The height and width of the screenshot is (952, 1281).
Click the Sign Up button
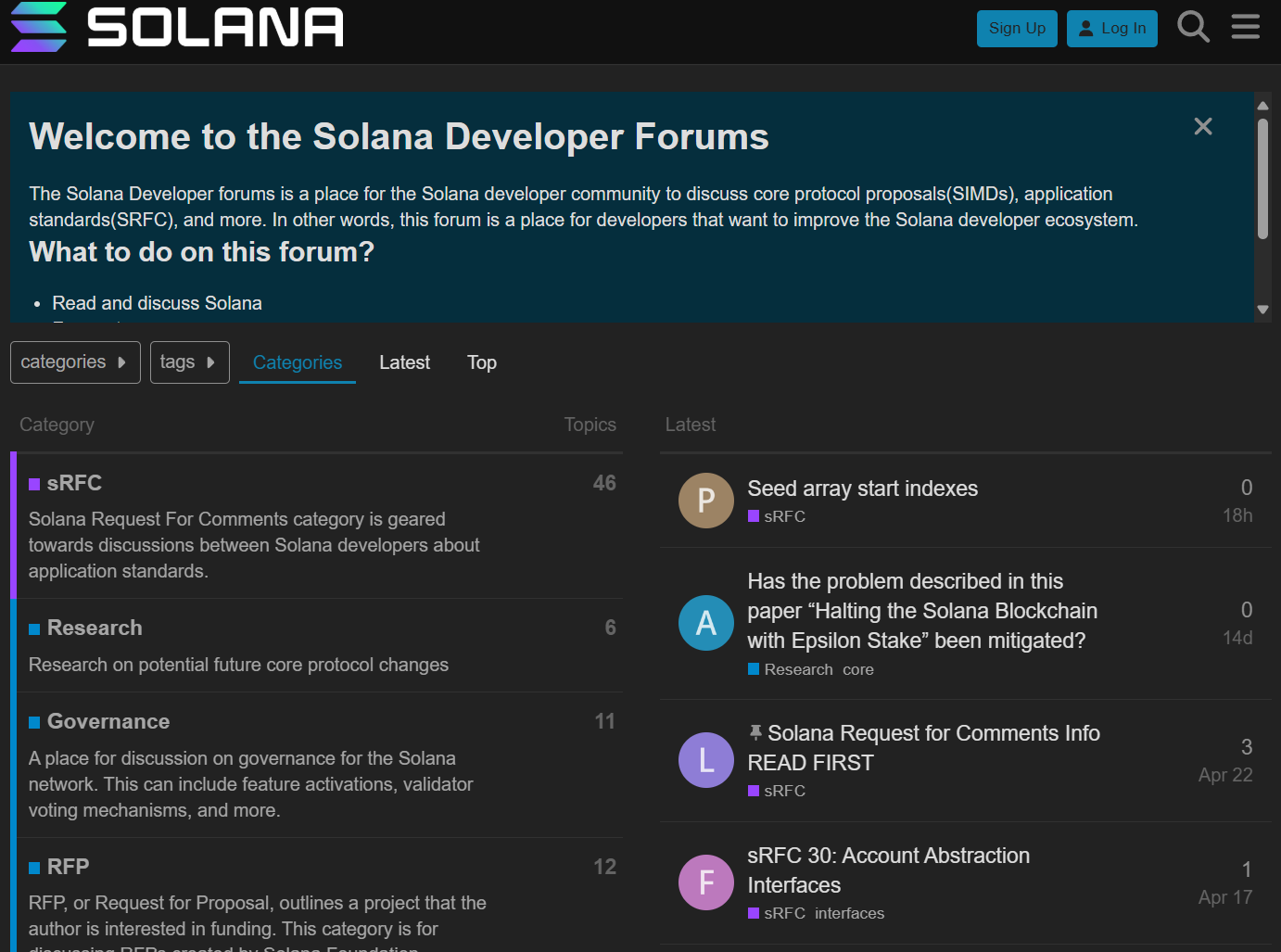1017,29
